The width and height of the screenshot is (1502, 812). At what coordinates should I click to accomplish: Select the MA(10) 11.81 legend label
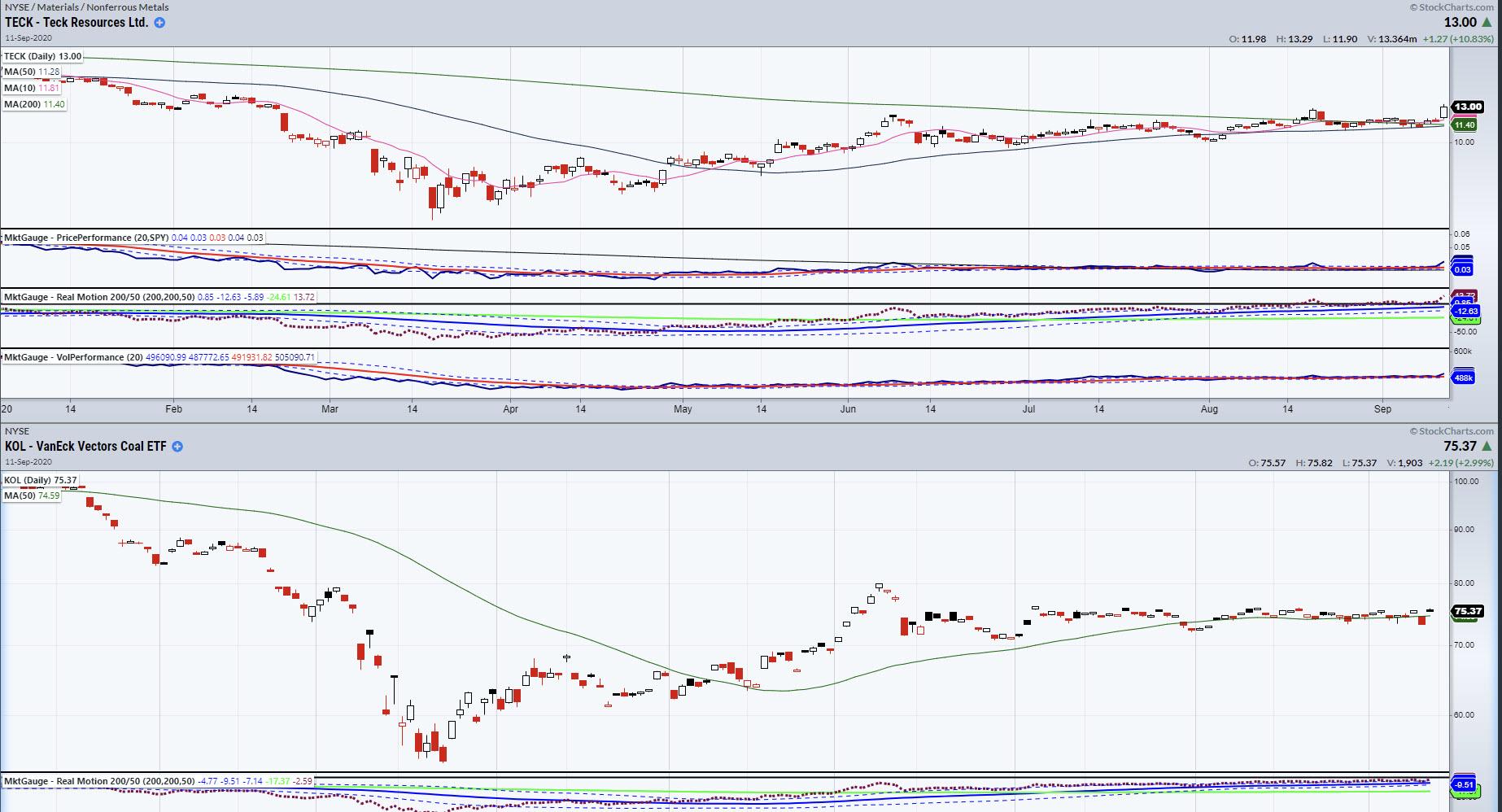tap(32, 88)
